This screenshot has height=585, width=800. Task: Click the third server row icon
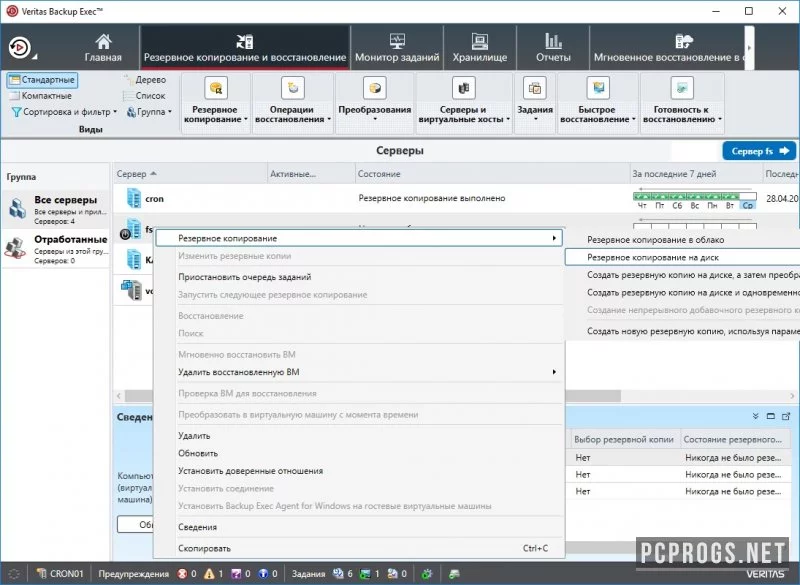pyautogui.click(x=134, y=259)
